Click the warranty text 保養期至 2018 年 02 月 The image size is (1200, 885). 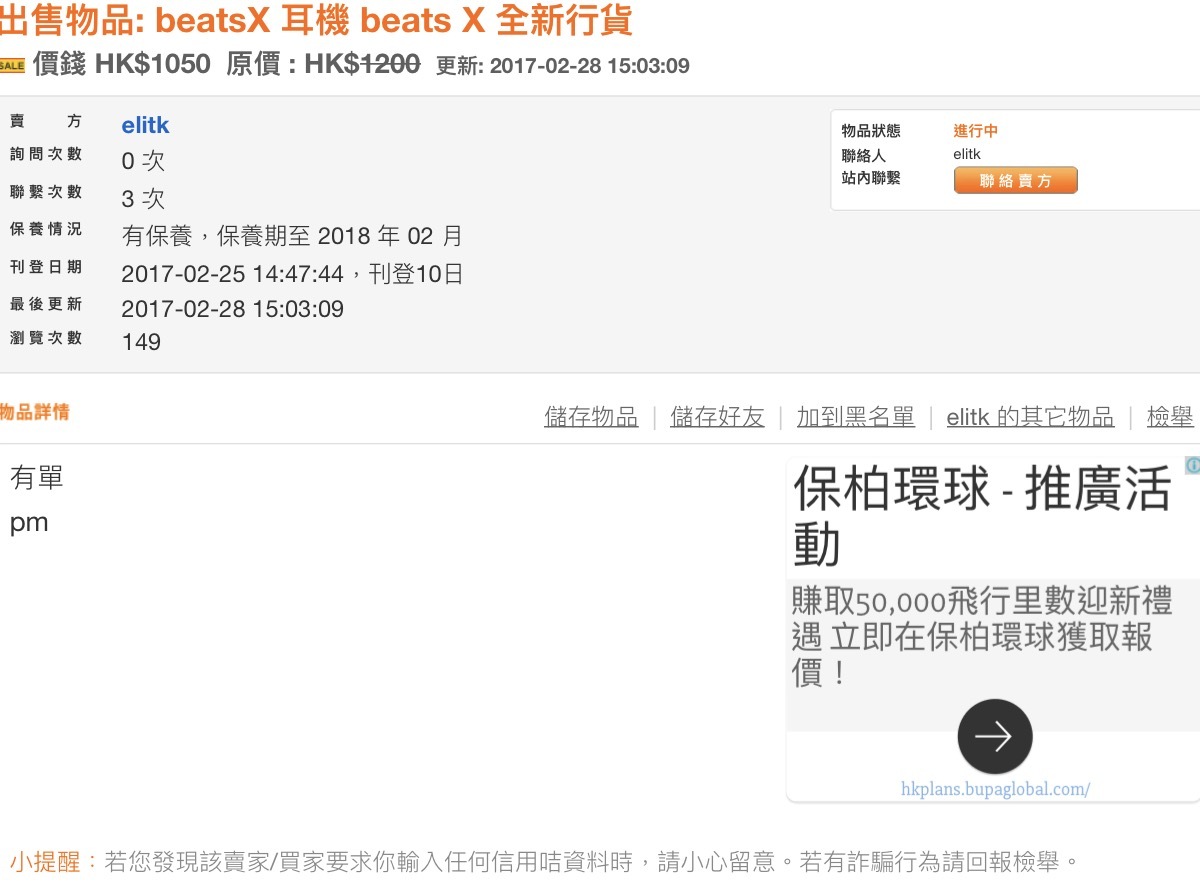pos(340,236)
